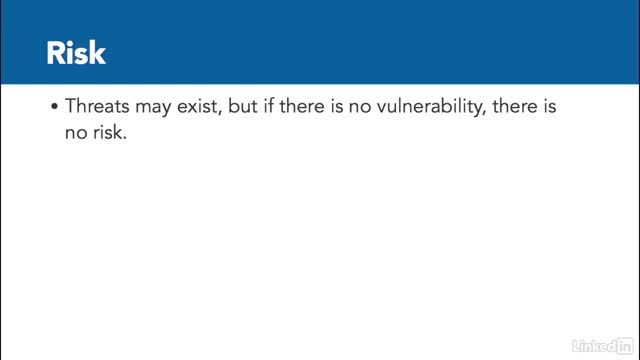The image size is (640, 360).
Task: Click the word 'Threats' in the bullet
Action: (97, 106)
